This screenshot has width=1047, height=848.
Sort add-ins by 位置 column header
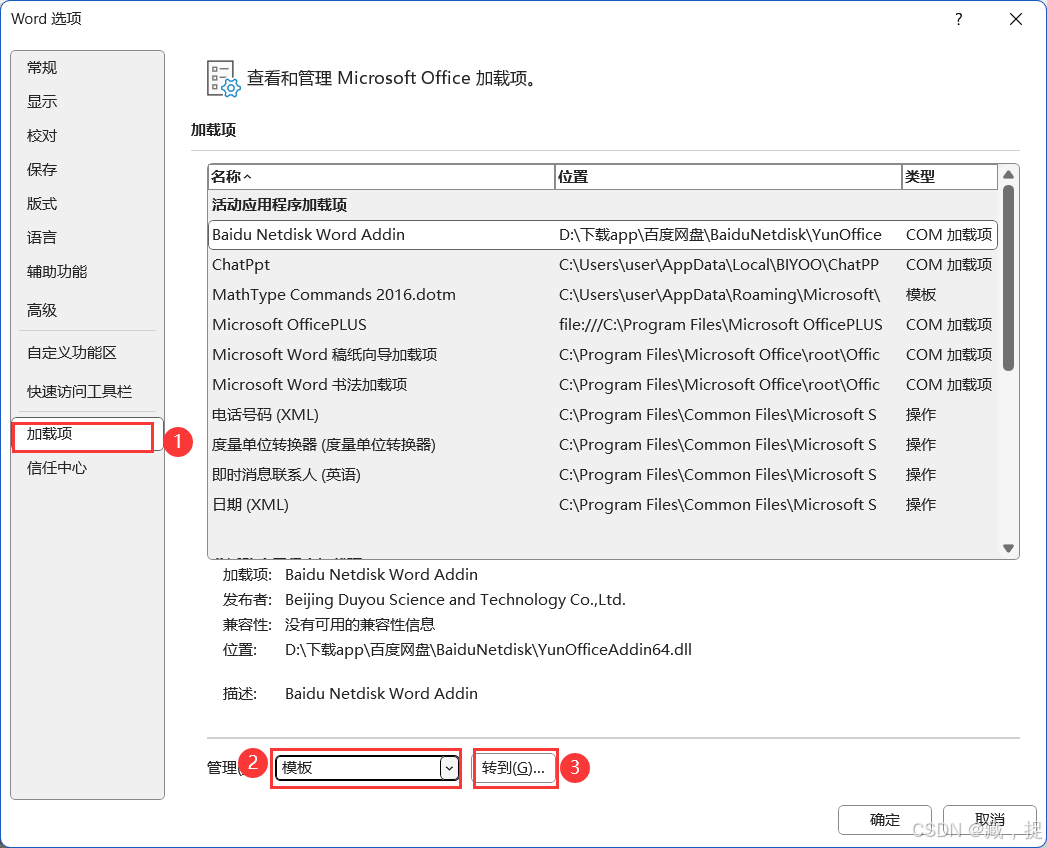(728, 177)
